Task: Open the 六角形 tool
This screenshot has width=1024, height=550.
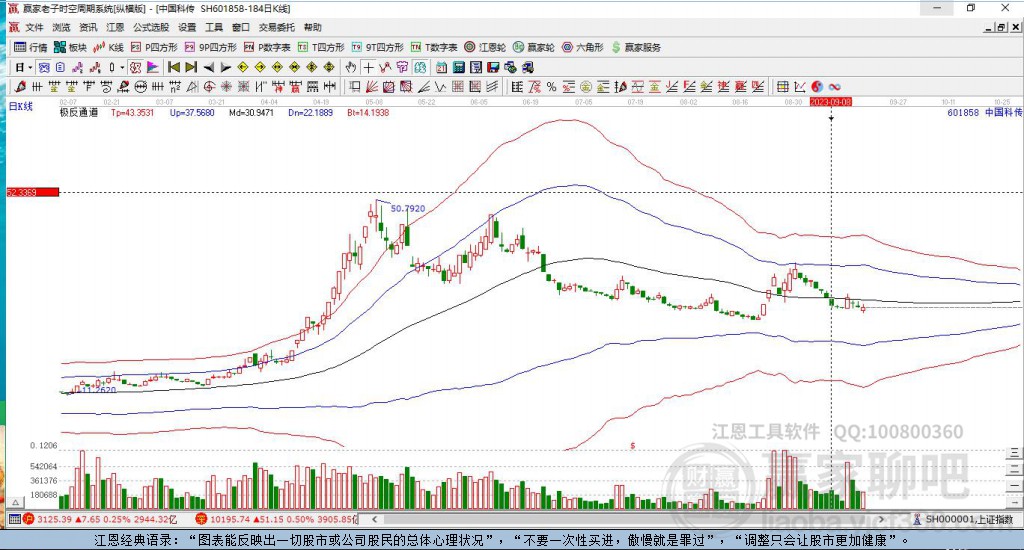Action: pyautogui.click(x=583, y=47)
